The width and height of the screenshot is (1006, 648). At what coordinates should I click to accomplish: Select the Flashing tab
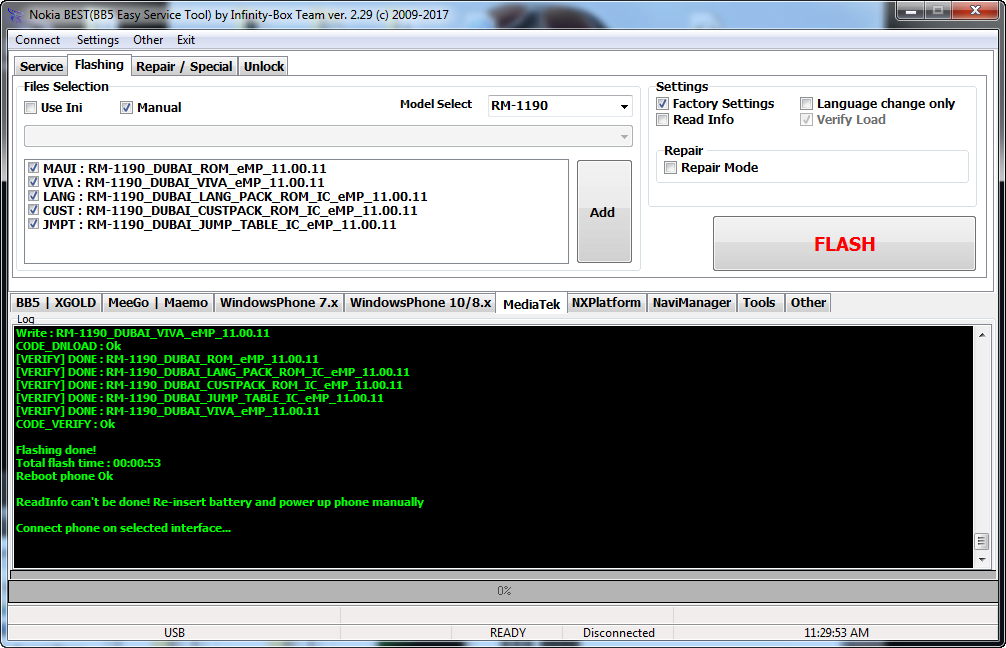[x=99, y=65]
